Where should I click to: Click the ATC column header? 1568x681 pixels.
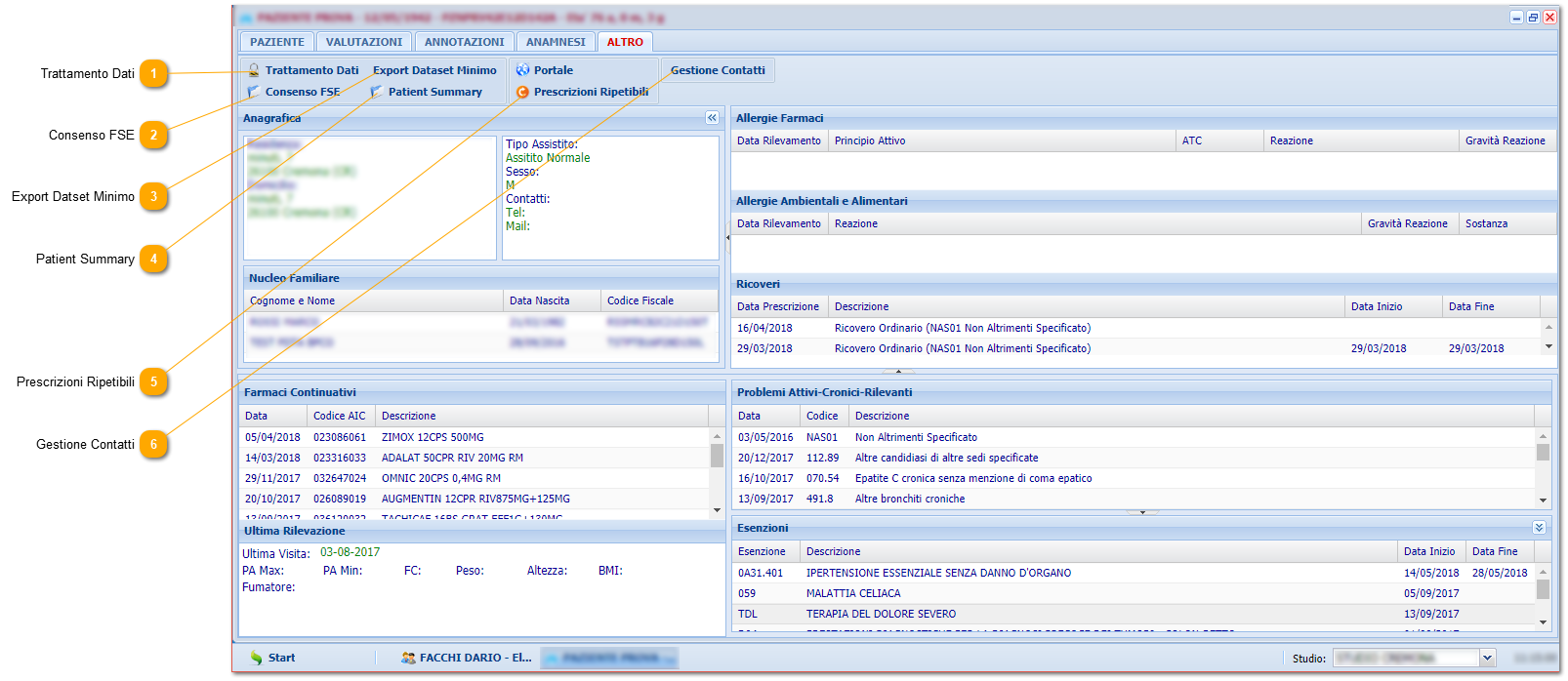pyautogui.click(x=1219, y=140)
